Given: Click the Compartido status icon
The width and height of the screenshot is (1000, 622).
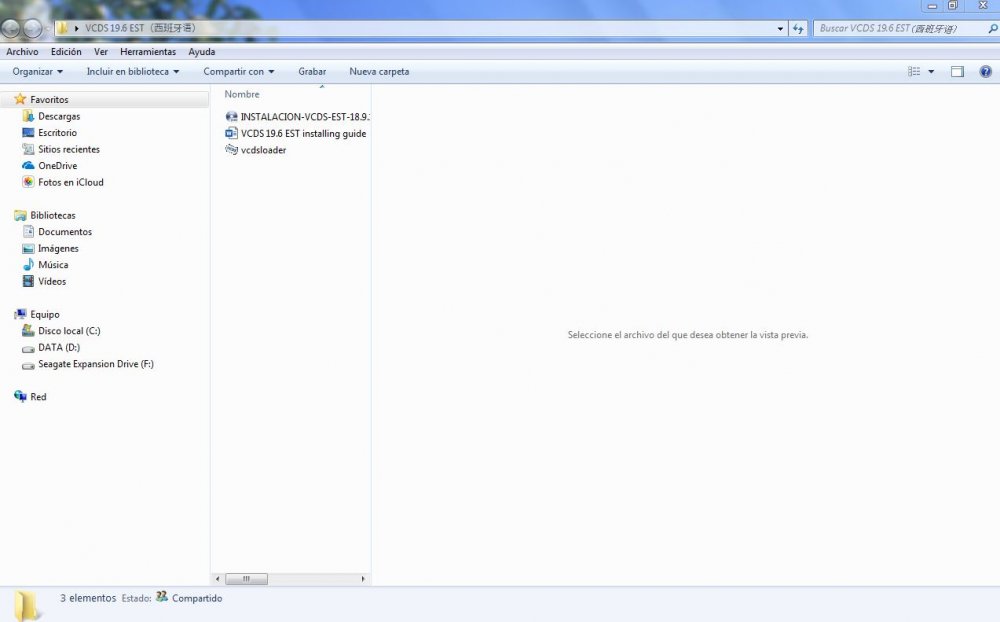Looking at the screenshot, I should click(x=162, y=596).
